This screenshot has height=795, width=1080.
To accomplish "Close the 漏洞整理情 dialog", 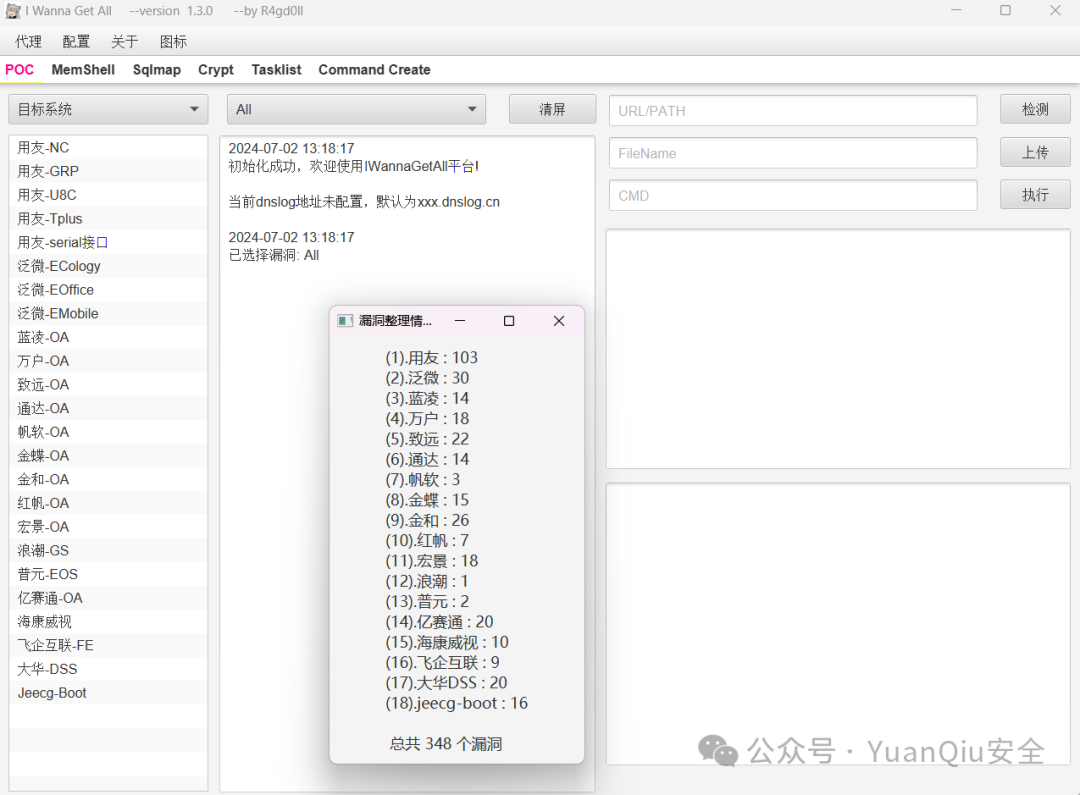I will point(559,321).
